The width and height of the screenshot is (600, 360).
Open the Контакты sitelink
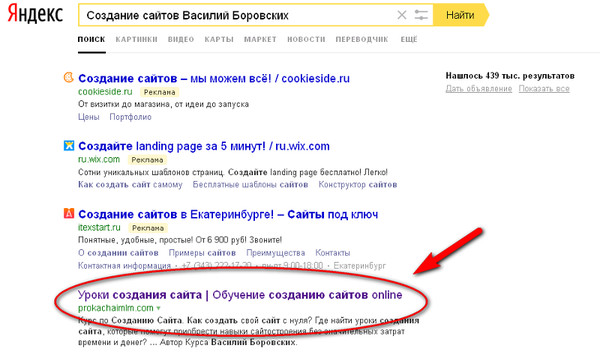[x=333, y=253]
